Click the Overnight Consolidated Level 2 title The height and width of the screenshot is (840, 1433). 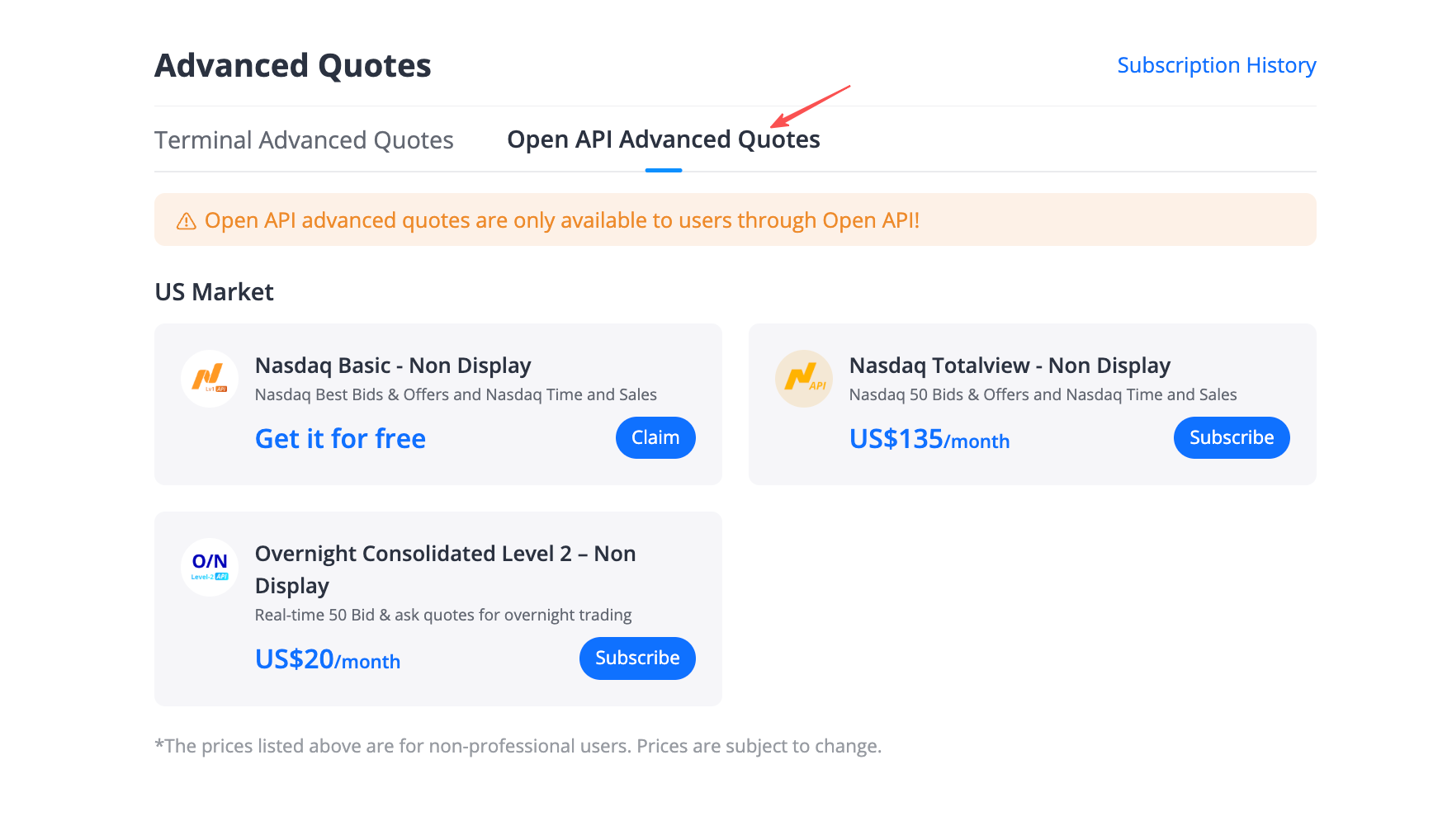tap(446, 569)
